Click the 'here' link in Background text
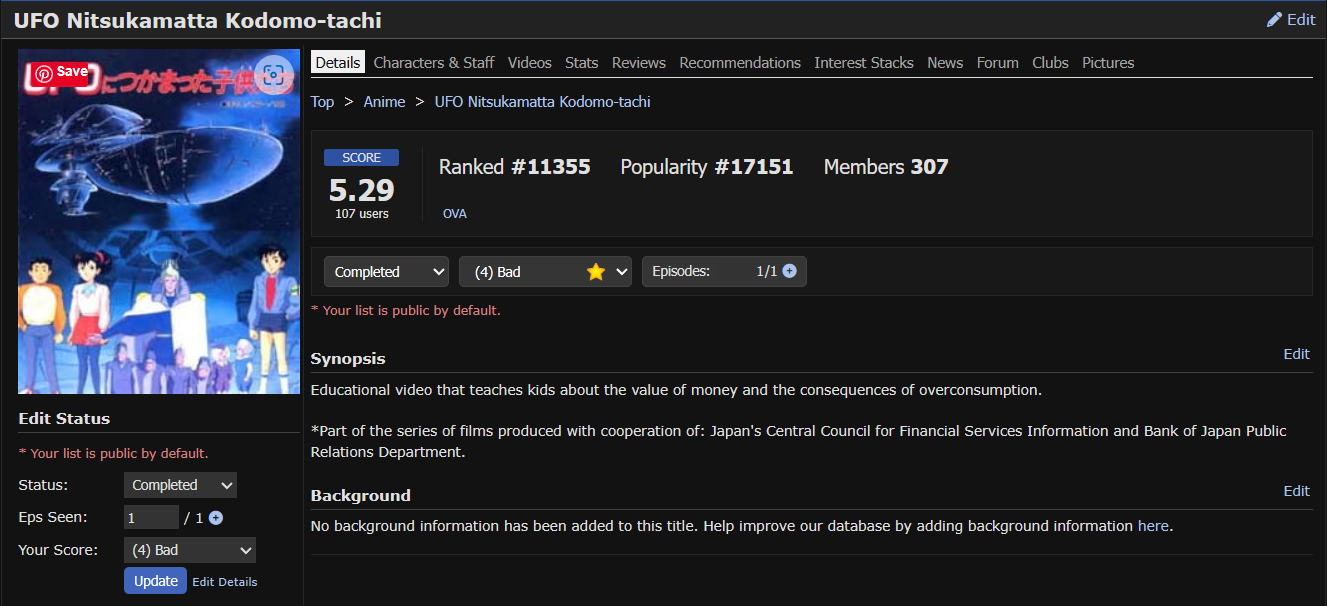The width and height of the screenshot is (1327, 606). 1153,526
